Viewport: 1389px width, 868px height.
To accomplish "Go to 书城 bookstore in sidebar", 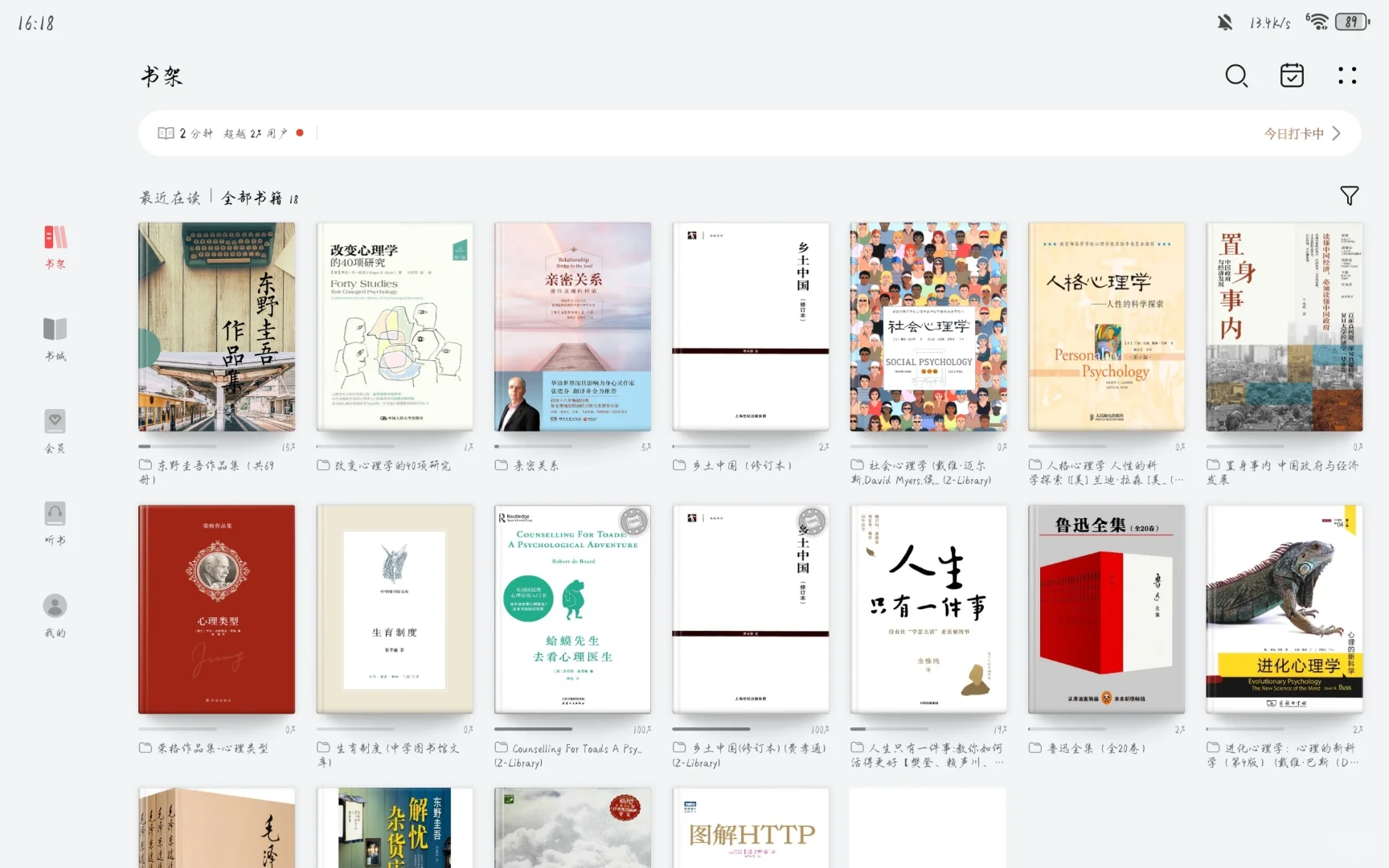I will click(55, 339).
